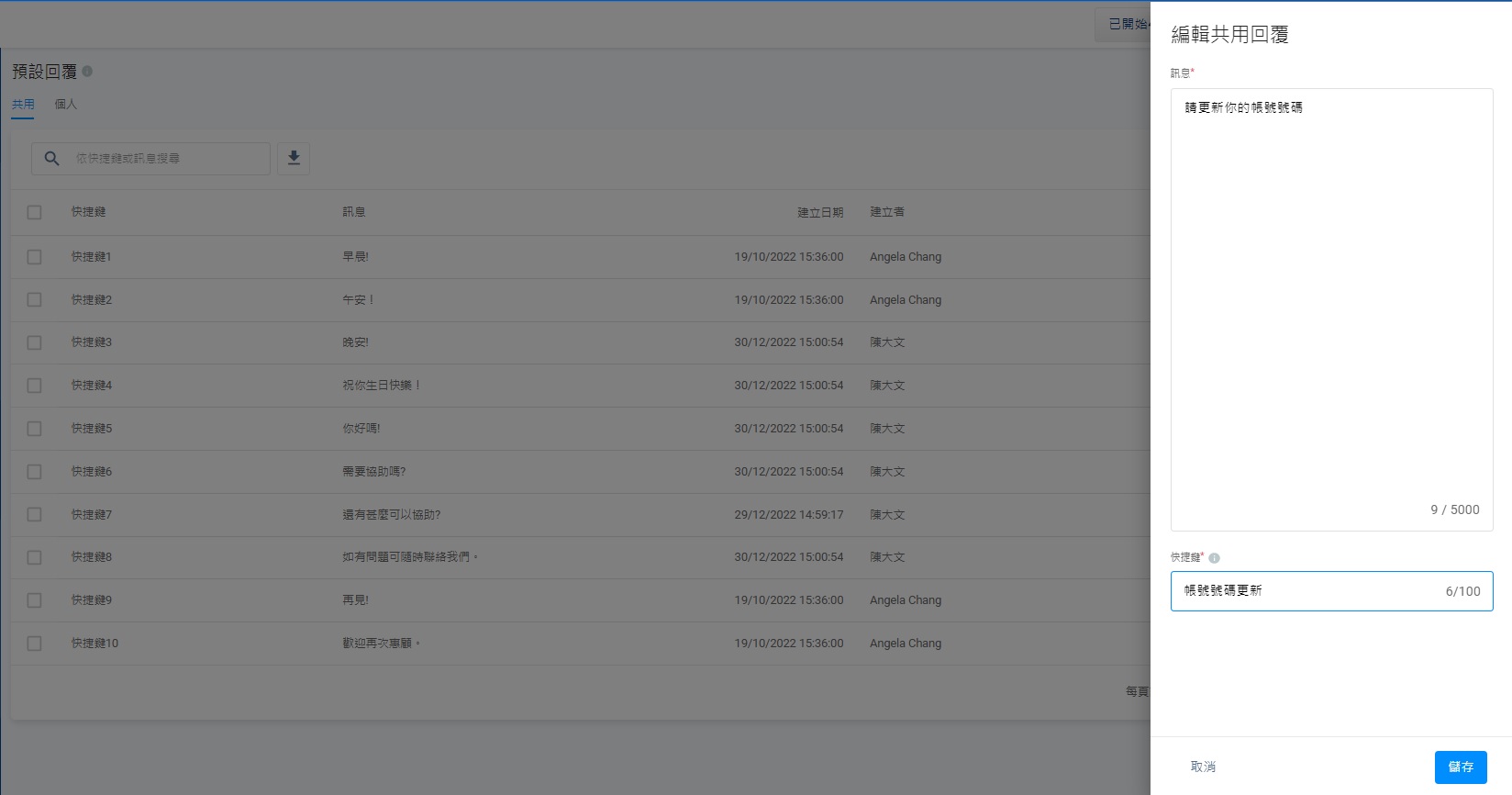This screenshot has width=1512, height=795.
Task: Check the box for 快捷鍵4 row
Action: (x=35, y=386)
